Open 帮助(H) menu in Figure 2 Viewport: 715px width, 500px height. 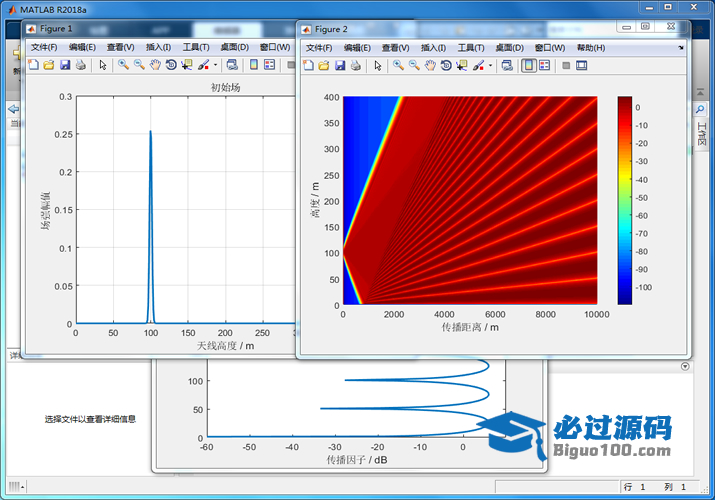coord(591,47)
